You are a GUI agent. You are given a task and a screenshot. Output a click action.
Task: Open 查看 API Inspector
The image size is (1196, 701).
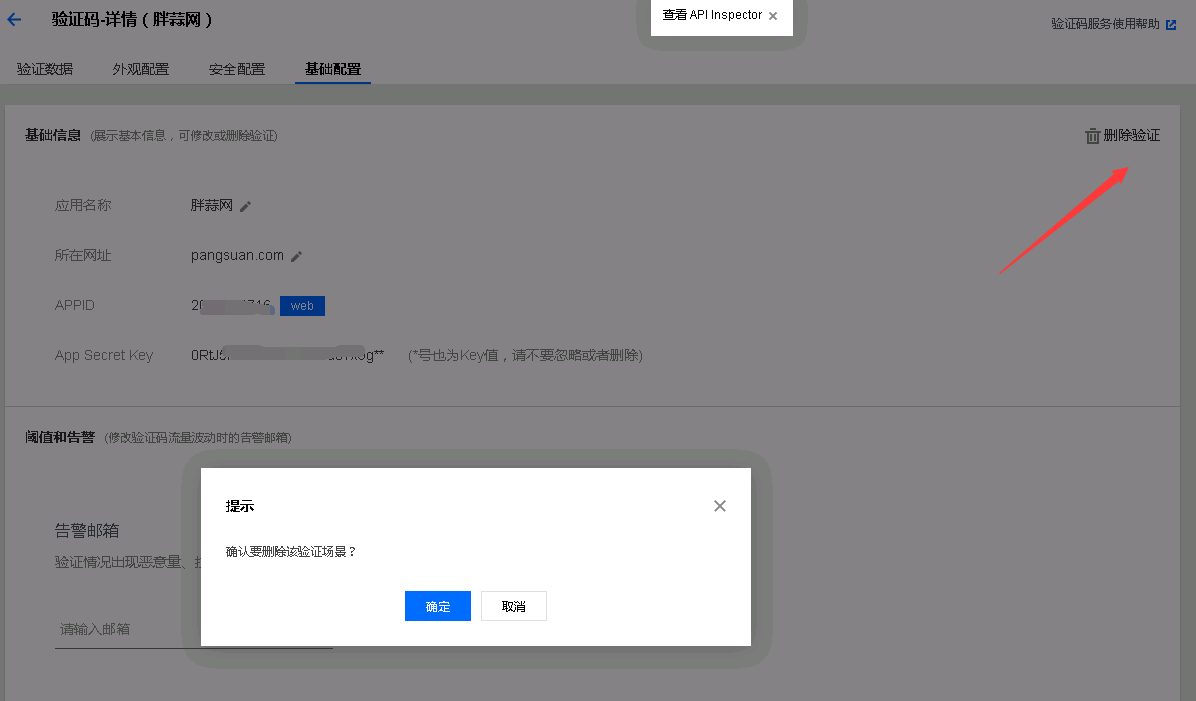[712, 16]
